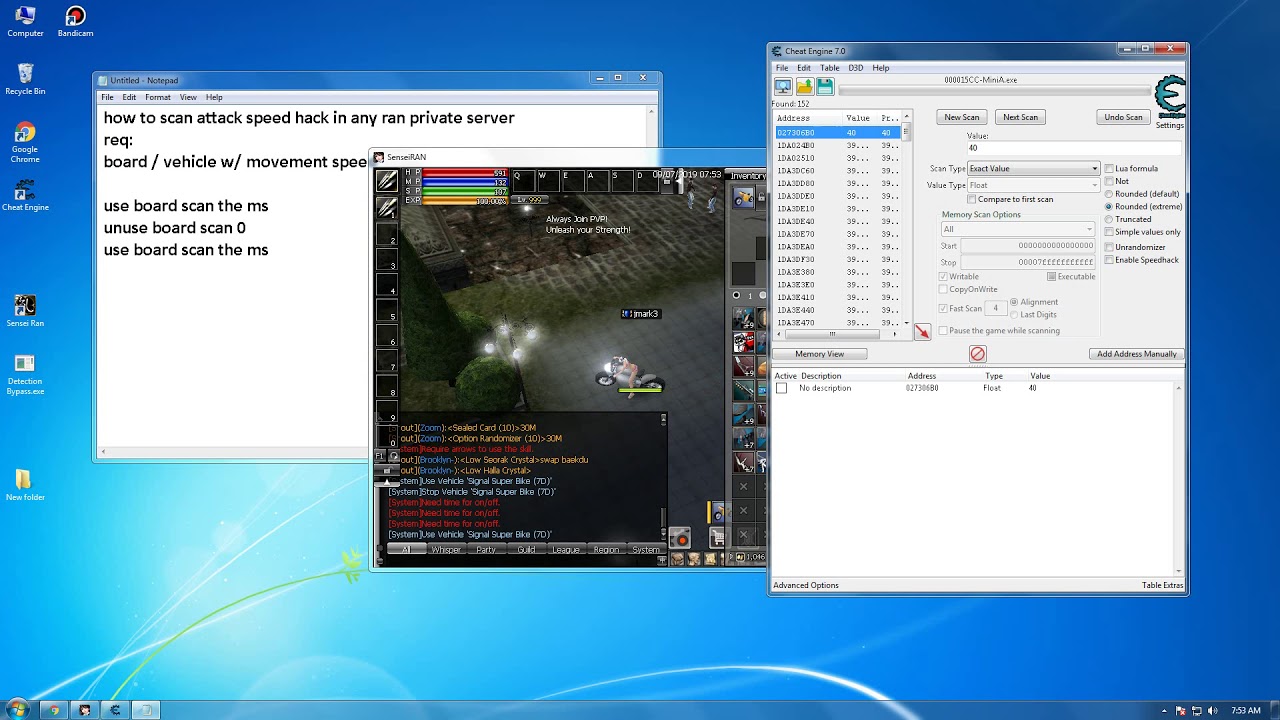The height and width of the screenshot is (720, 1280).
Task: Open Advanced Options in Cheat Engine
Action: (x=805, y=585)
